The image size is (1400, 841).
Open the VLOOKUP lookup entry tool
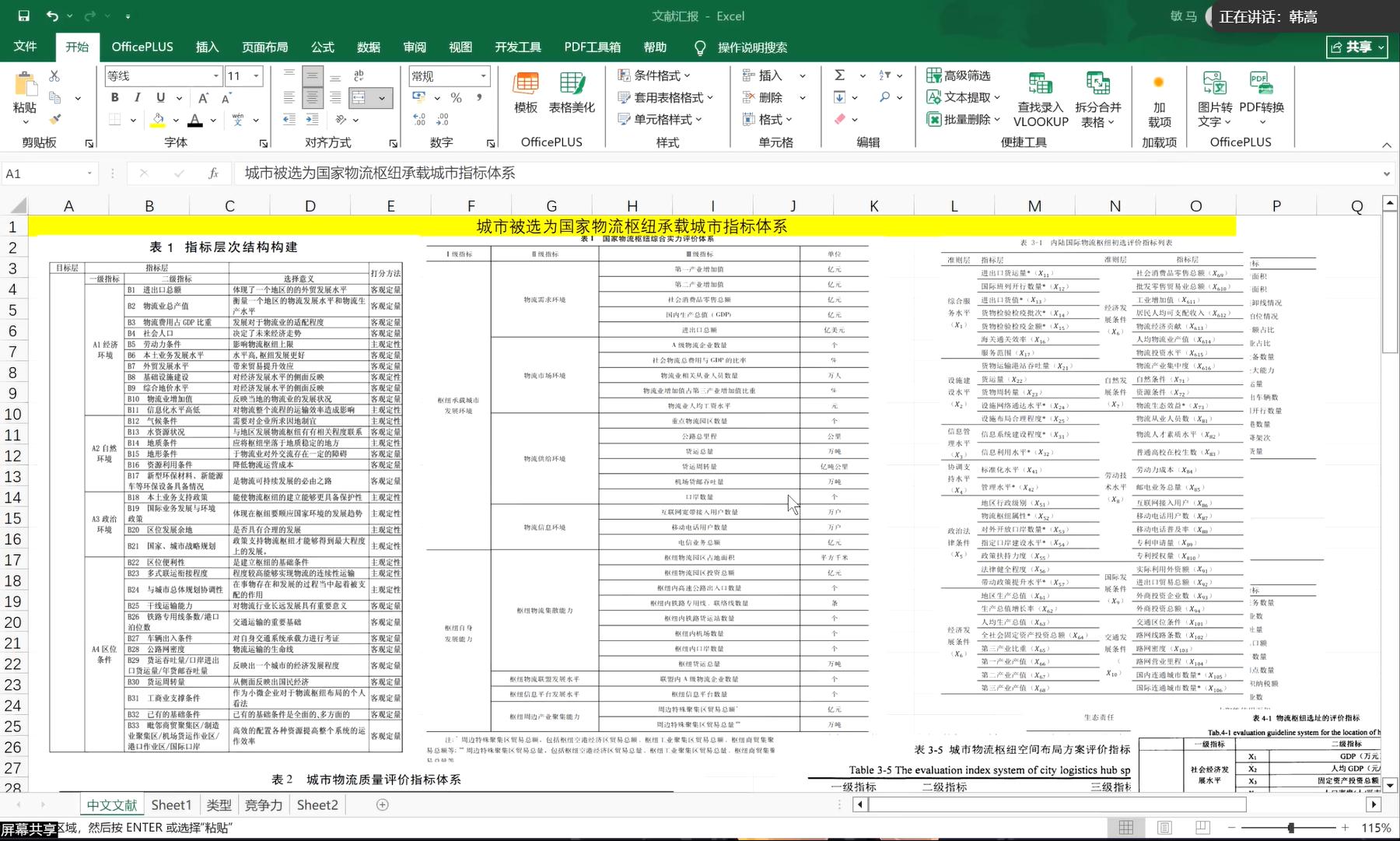(1040, 99)
